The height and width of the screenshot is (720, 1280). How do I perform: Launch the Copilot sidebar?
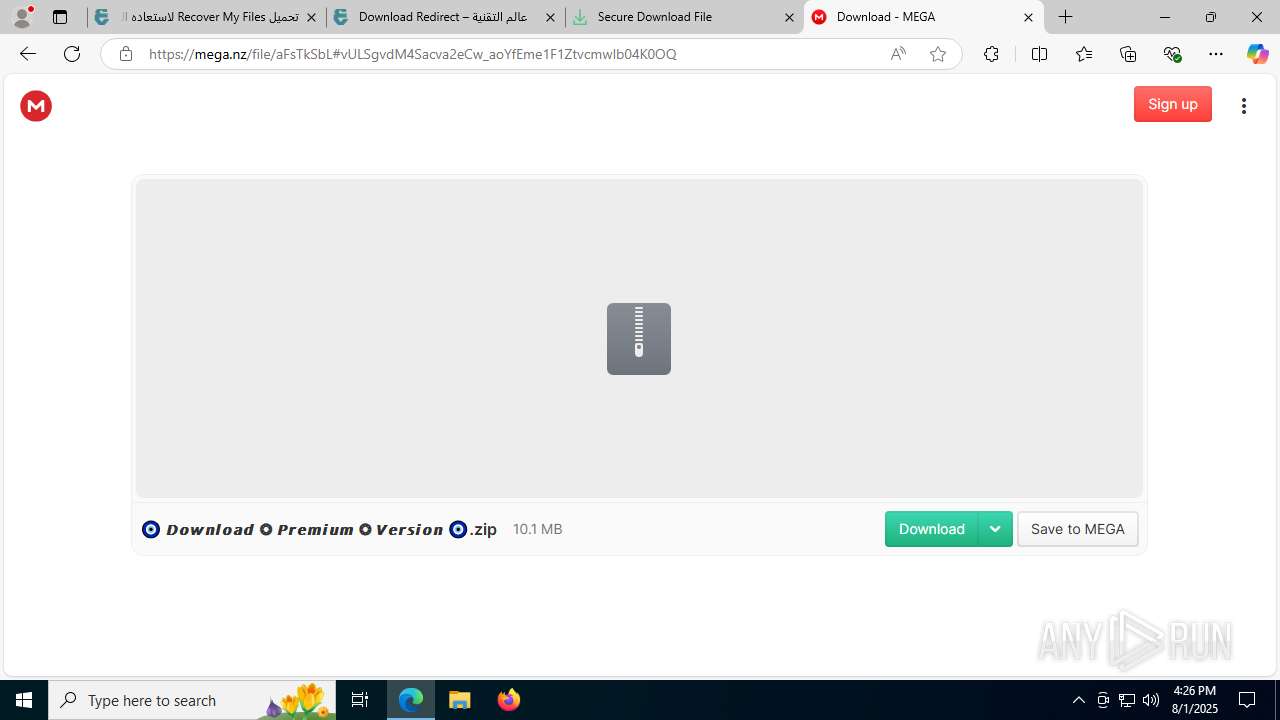(x=1258, y=54)
